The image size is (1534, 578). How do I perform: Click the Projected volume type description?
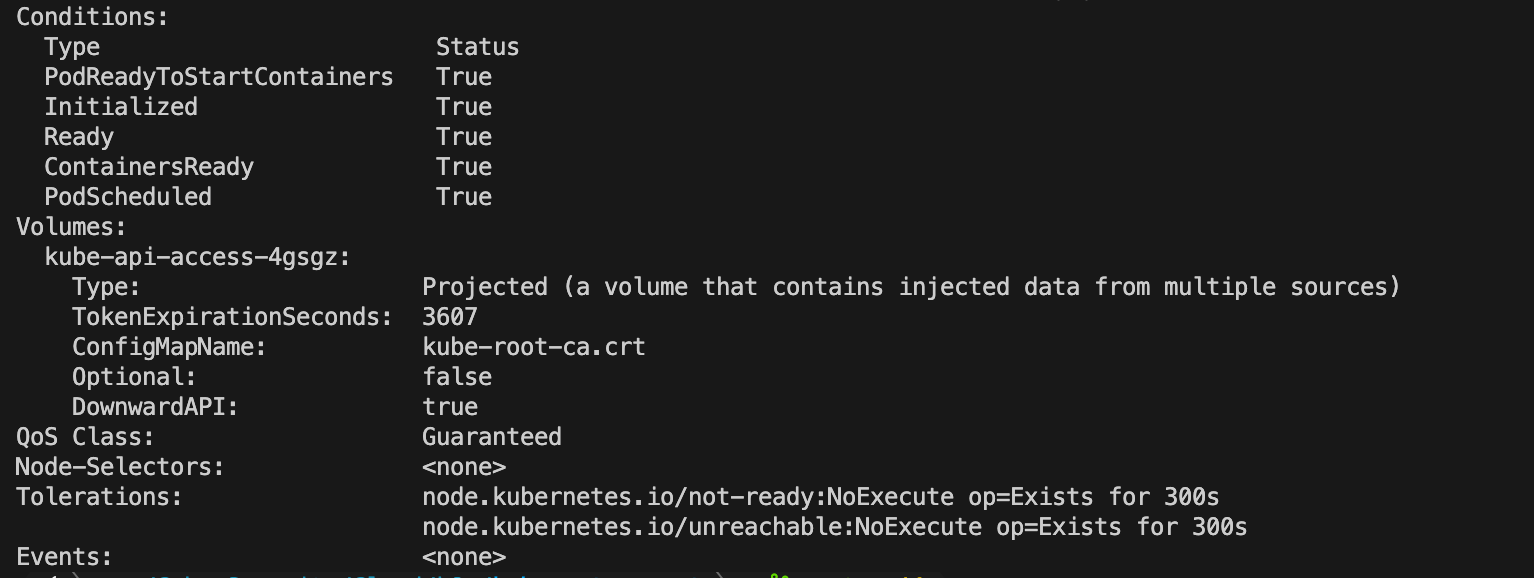click(910, 287)
